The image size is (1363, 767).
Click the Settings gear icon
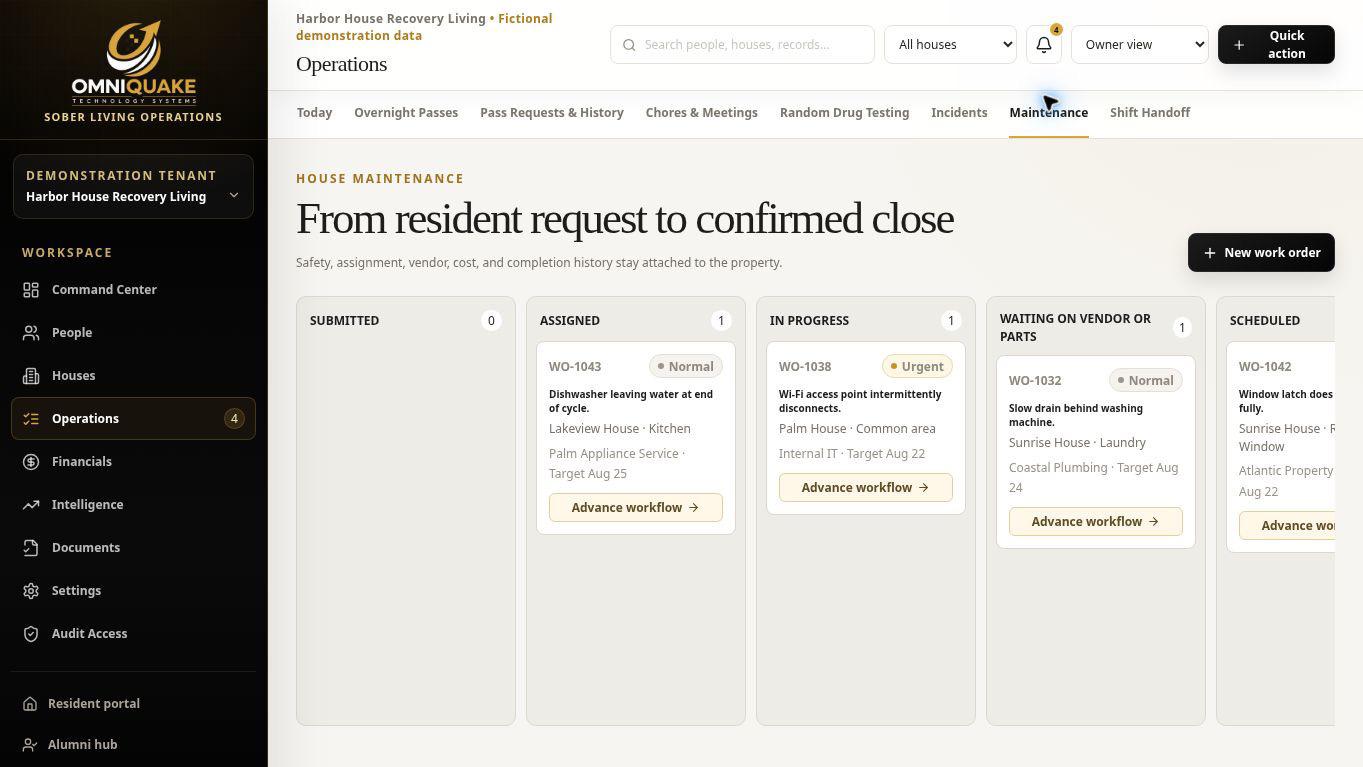click(x=31, y=591)
